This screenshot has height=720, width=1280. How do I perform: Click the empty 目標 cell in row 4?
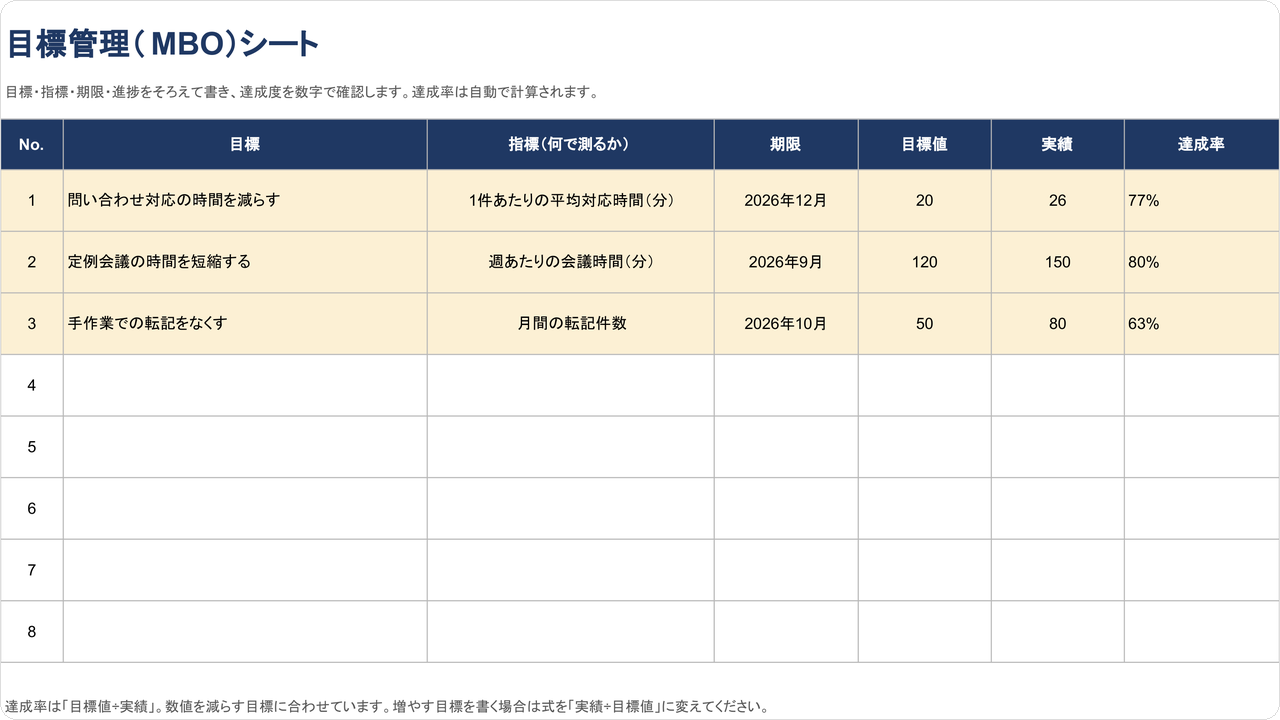(245, 385)
